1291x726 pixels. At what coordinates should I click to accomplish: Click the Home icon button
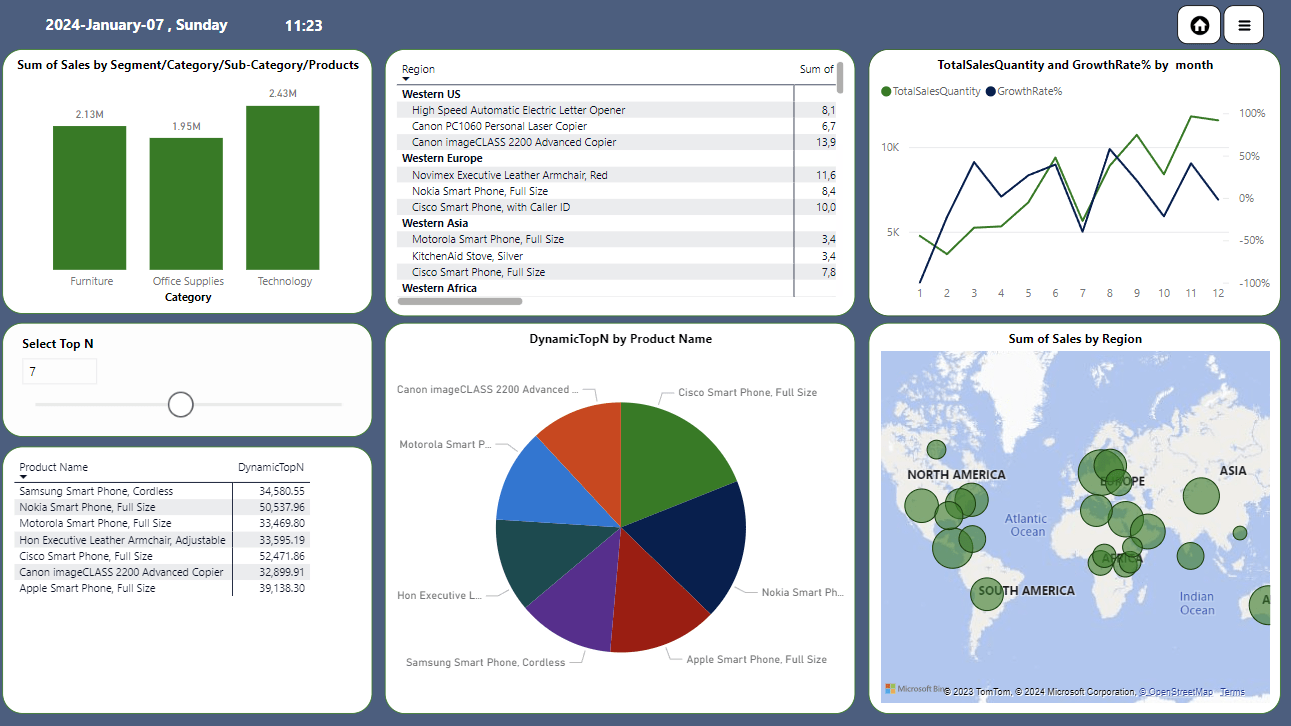click(x=1199, y=25)
